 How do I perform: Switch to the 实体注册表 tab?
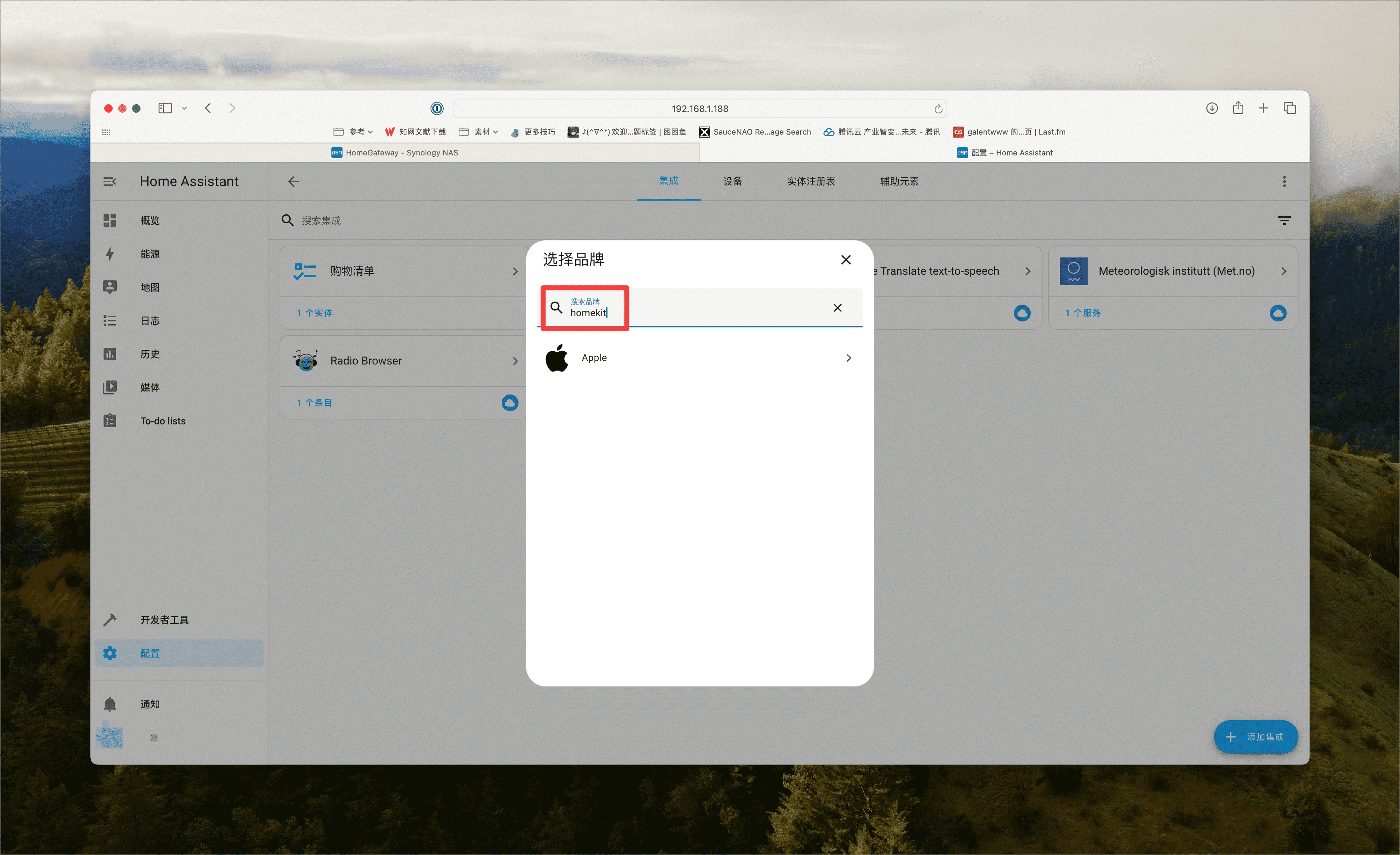[x=811, y=181]
